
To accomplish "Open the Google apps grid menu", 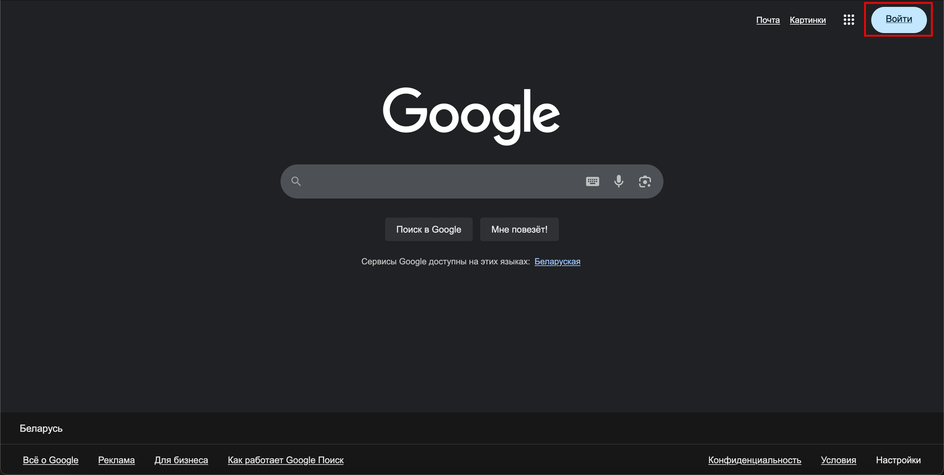I will (x=848, y=20).
